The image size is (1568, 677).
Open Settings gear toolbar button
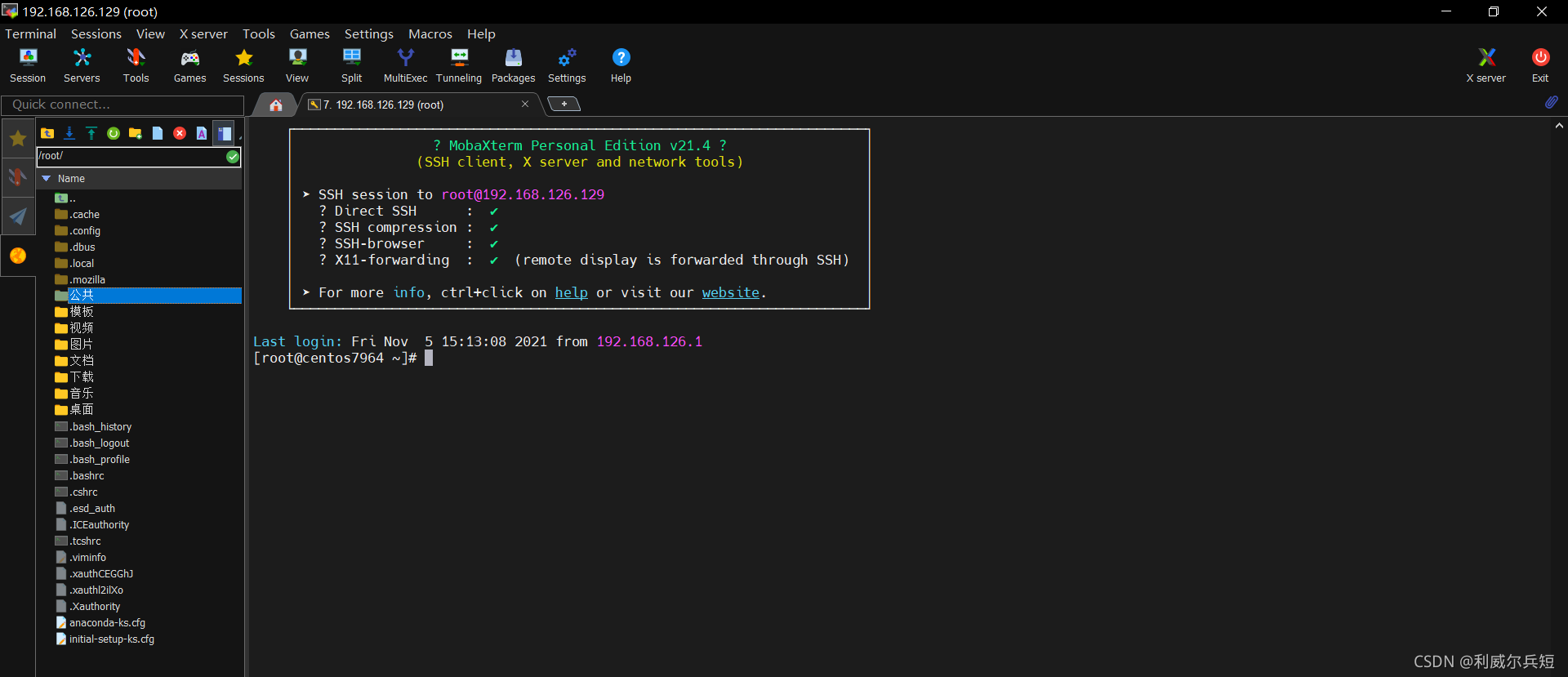pyautogui.click(x=567, y=65)
